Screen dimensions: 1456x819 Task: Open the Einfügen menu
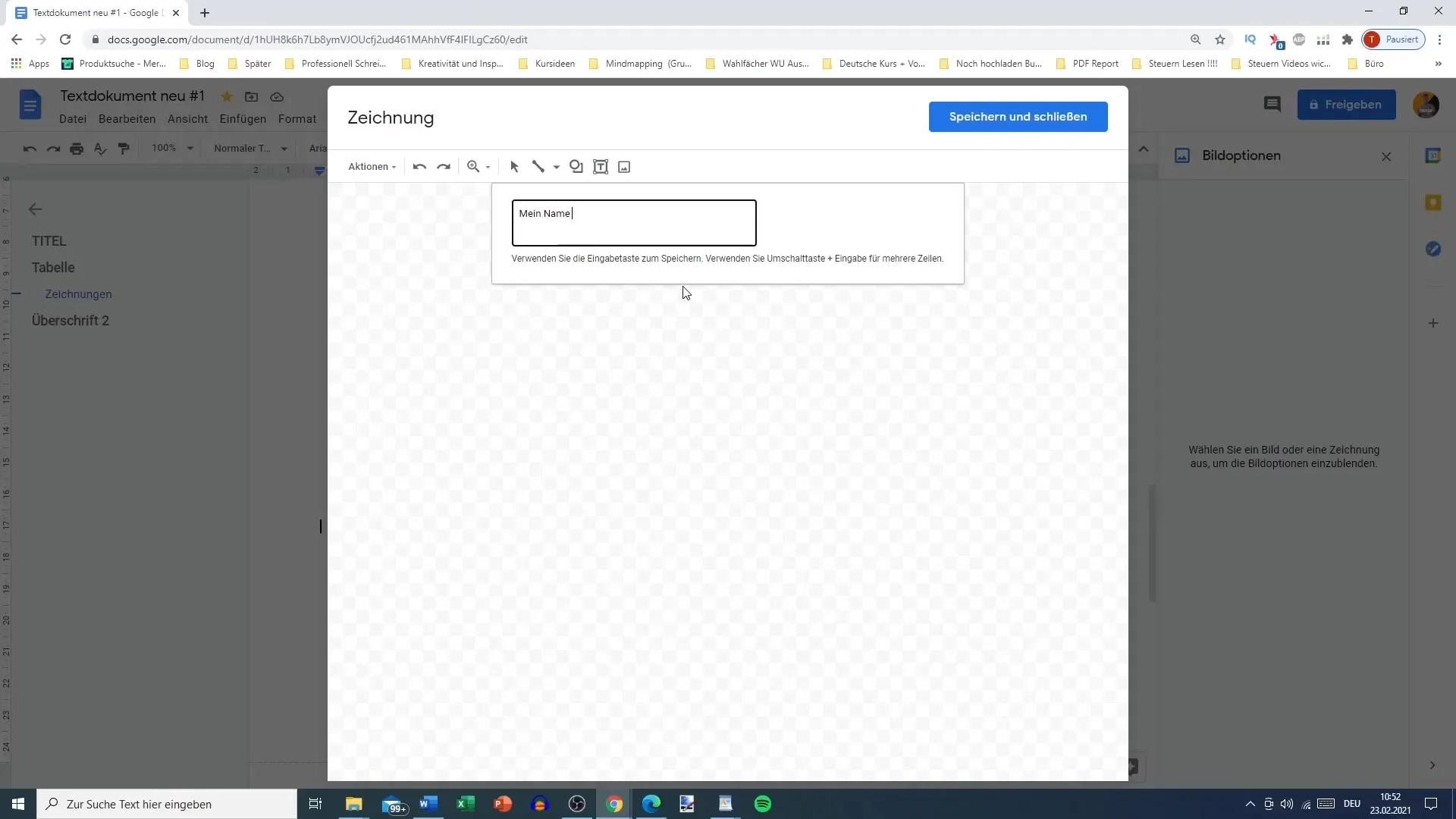[x=243, y=119]
